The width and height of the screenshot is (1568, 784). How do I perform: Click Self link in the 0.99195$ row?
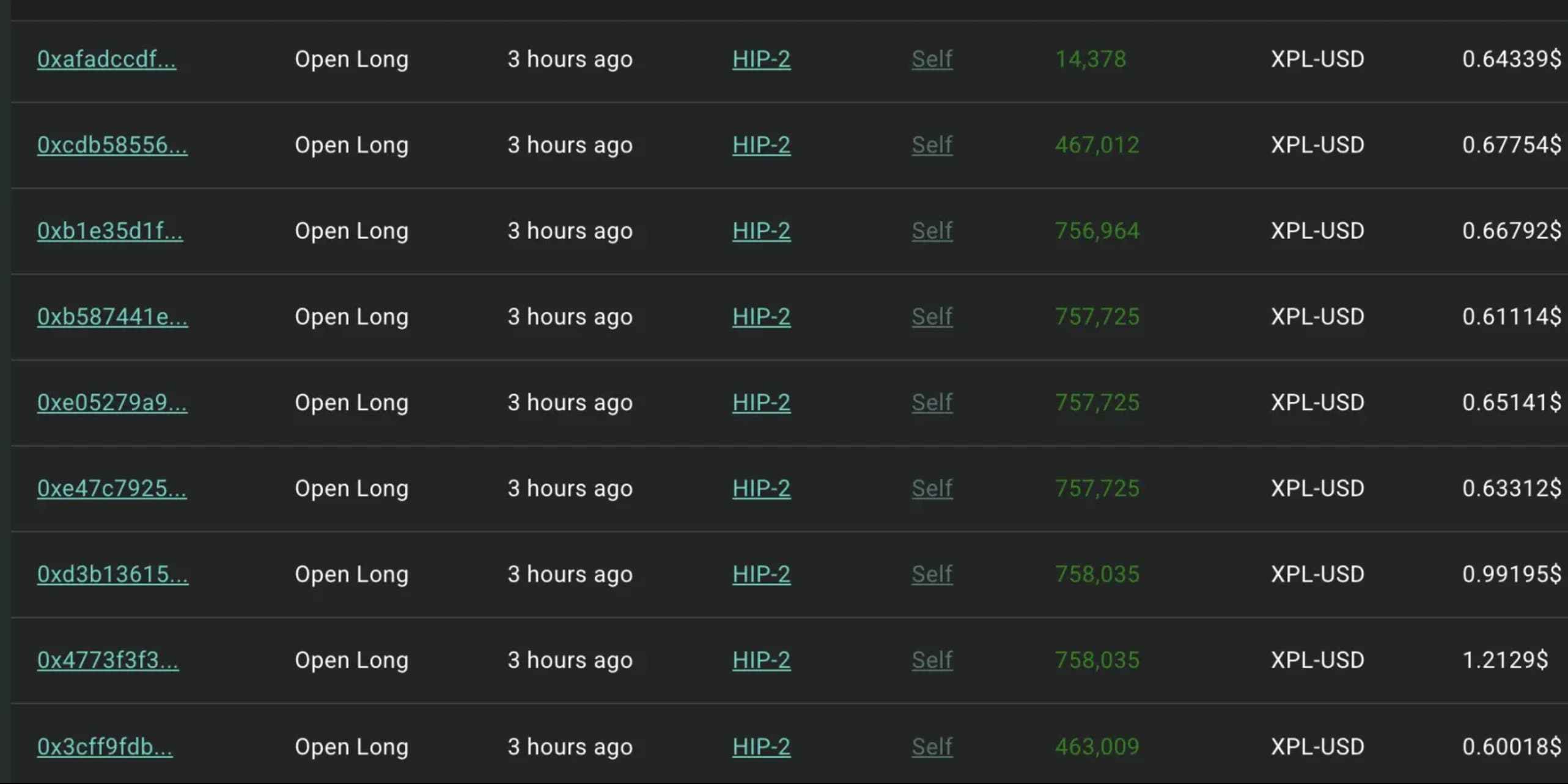[x=932, y=574]
